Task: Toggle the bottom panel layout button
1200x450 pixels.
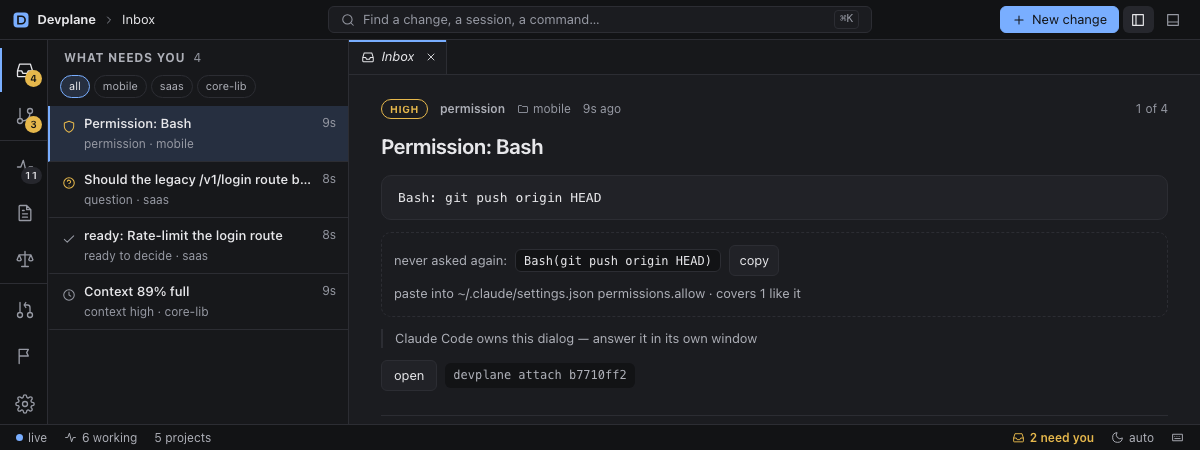Action: pyautogui.click(x=1174, y=20)
